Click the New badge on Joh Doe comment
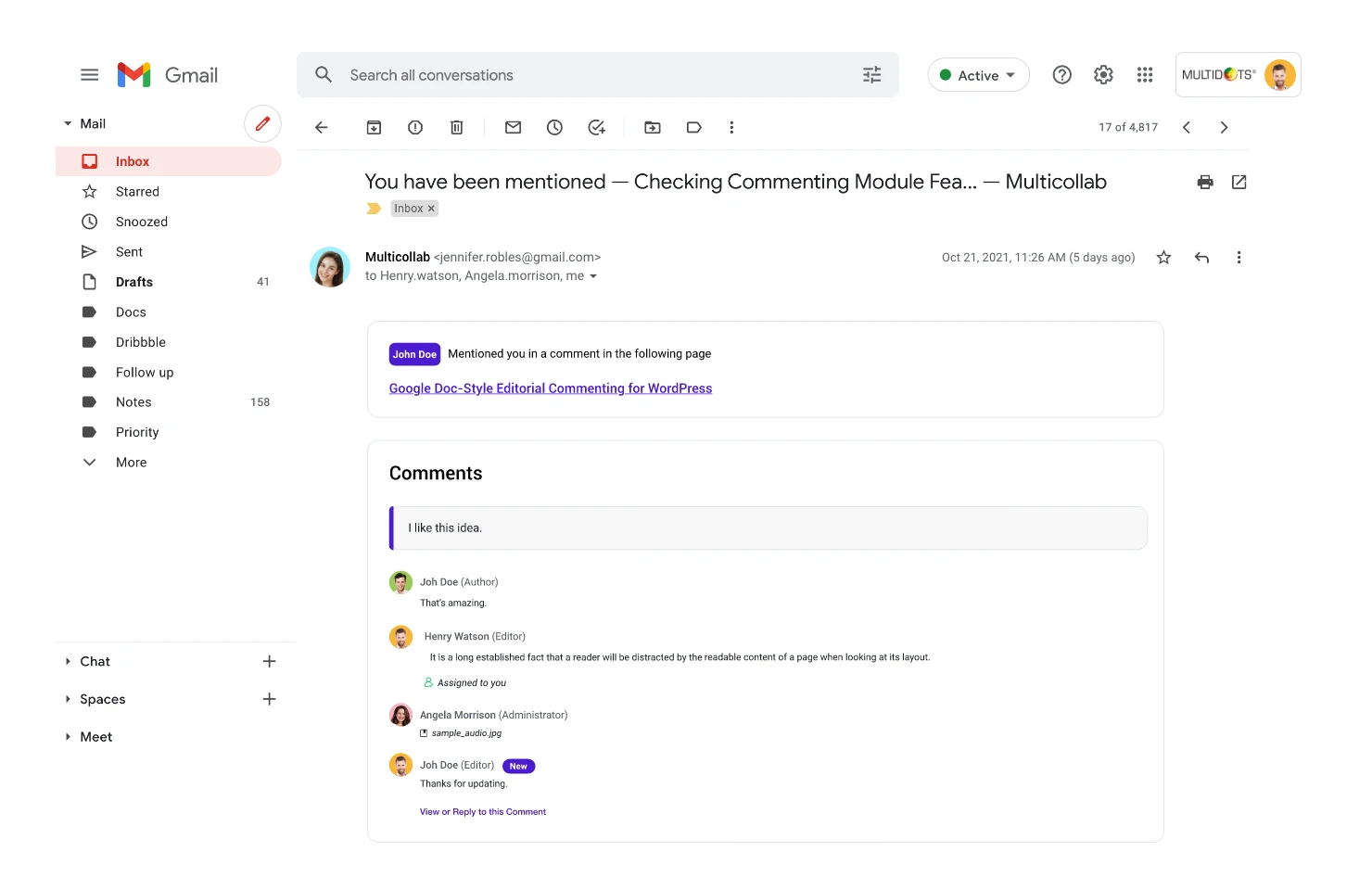1372x890 pixels. (519, 767)
